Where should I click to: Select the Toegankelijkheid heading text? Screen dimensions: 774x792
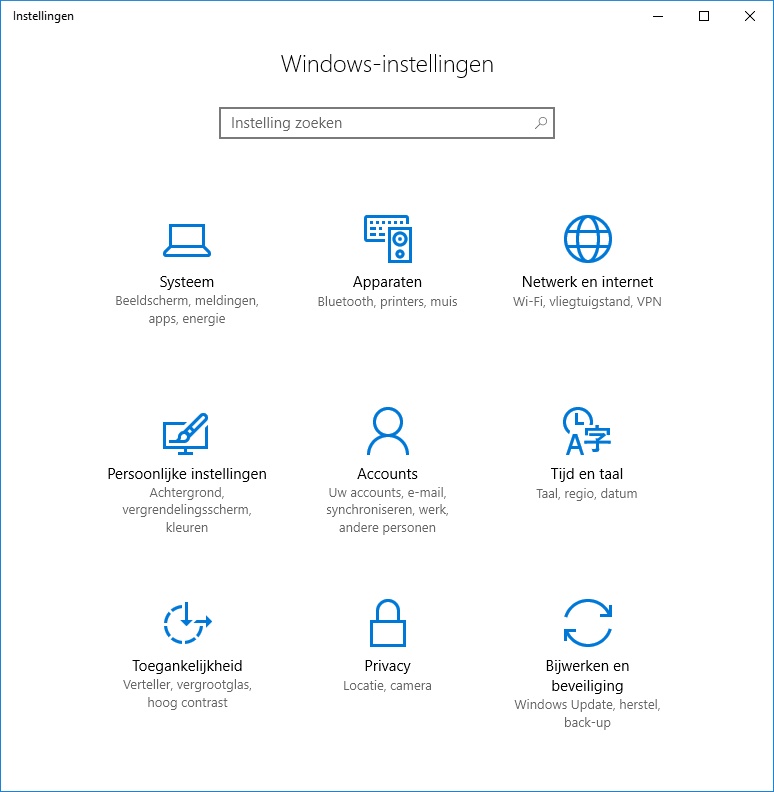coord(187,666)
